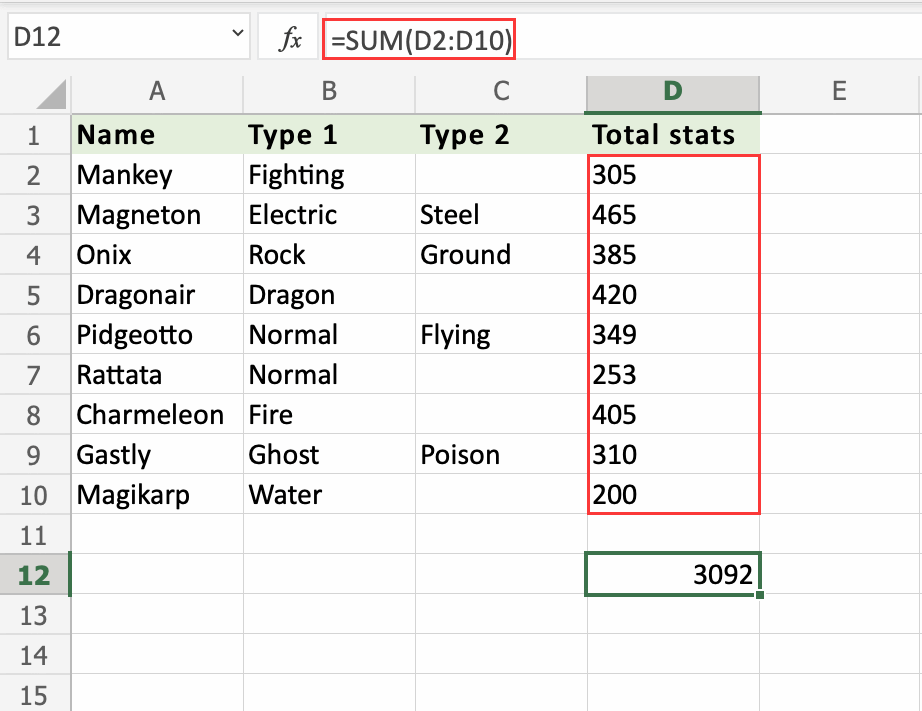Image resolution: width=922 pixels, height=711 pixels.
Task: Click the Name Box showing D12
Action: 110,38
